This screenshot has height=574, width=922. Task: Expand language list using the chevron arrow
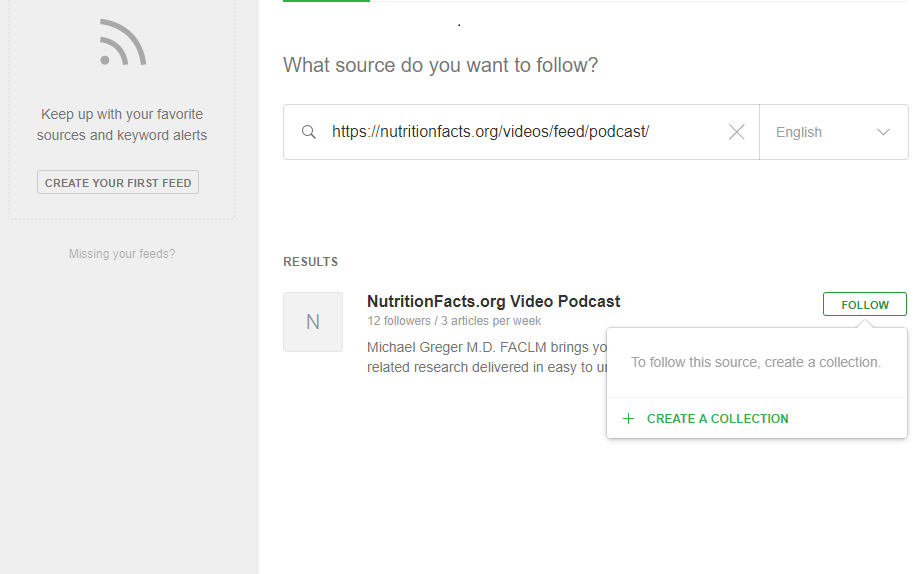[x=884, y=132]
